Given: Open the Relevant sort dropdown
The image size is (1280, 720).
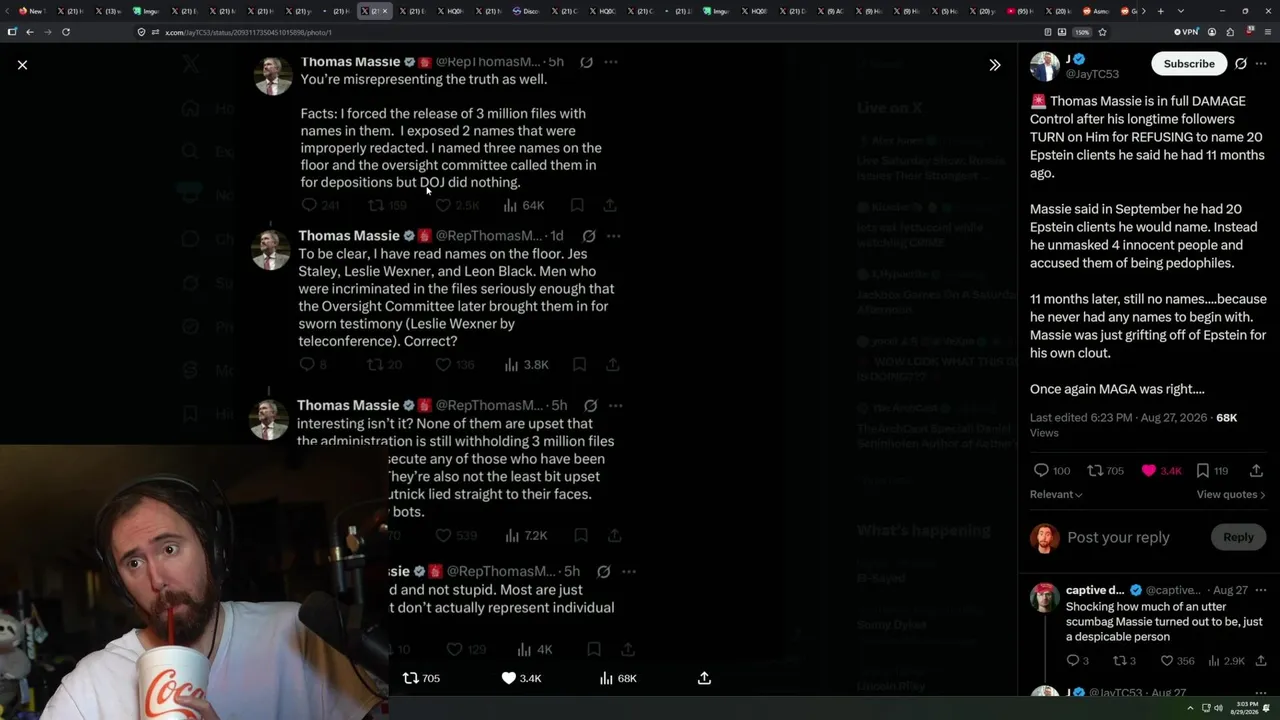Looking at the screenshot, I should [x=1056, y=494].
